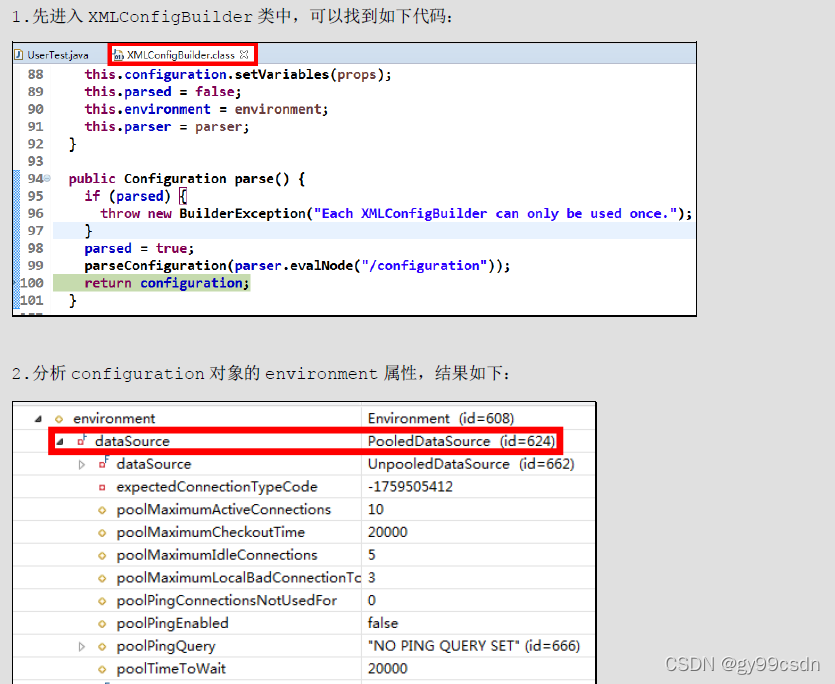Viewport: 835px width, 684px height.
Task: Collapse the parse() method fold marker at line 94
Action: tap(47, 178)
